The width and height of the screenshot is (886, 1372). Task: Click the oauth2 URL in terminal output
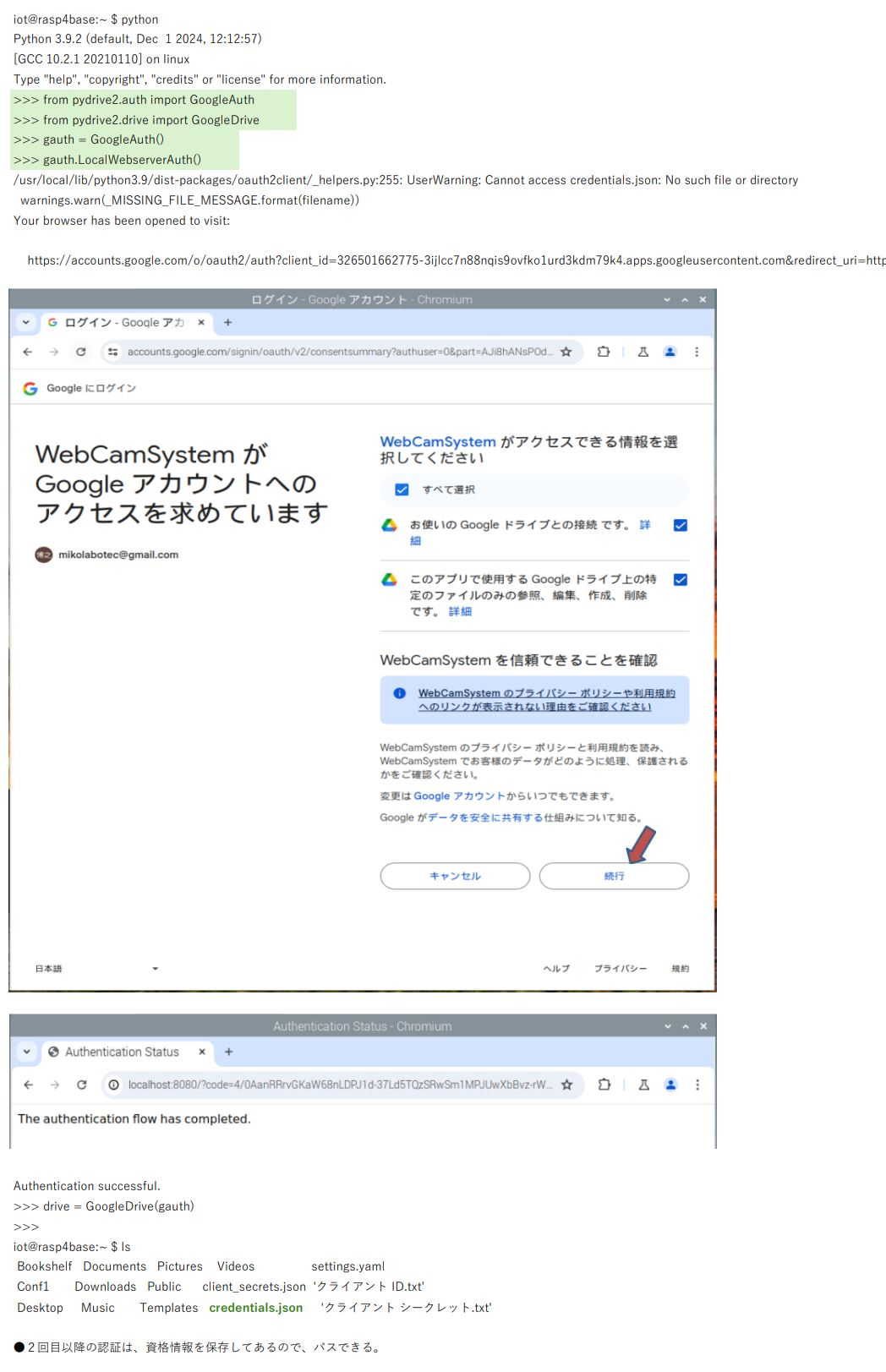click(457, 260)
